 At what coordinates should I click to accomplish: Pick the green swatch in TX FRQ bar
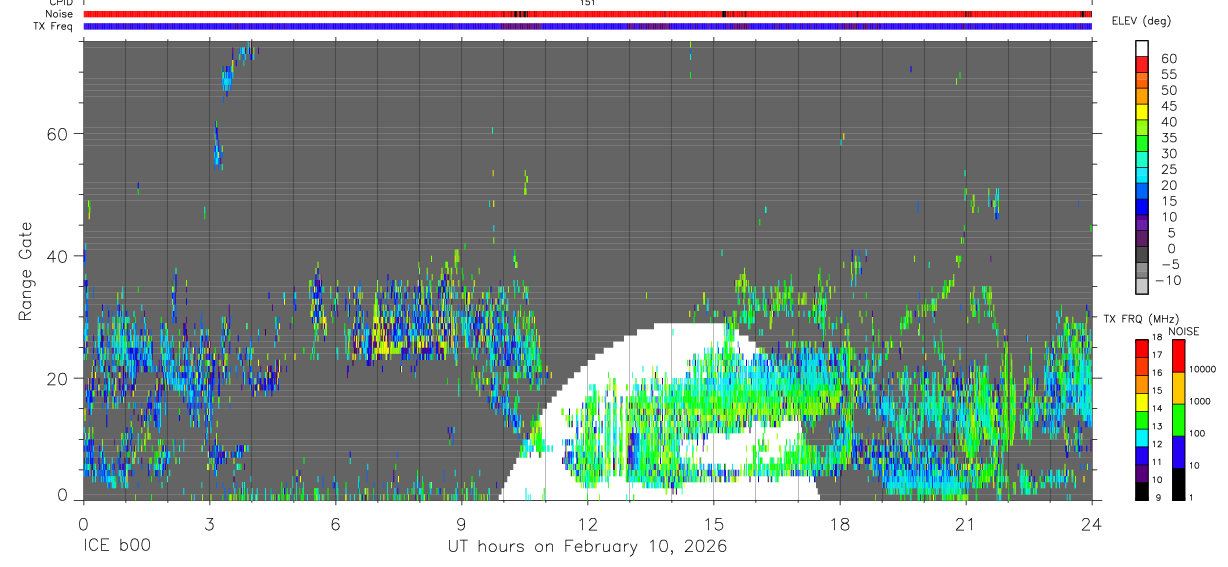pyautogui.click(x=1142, y=420)
